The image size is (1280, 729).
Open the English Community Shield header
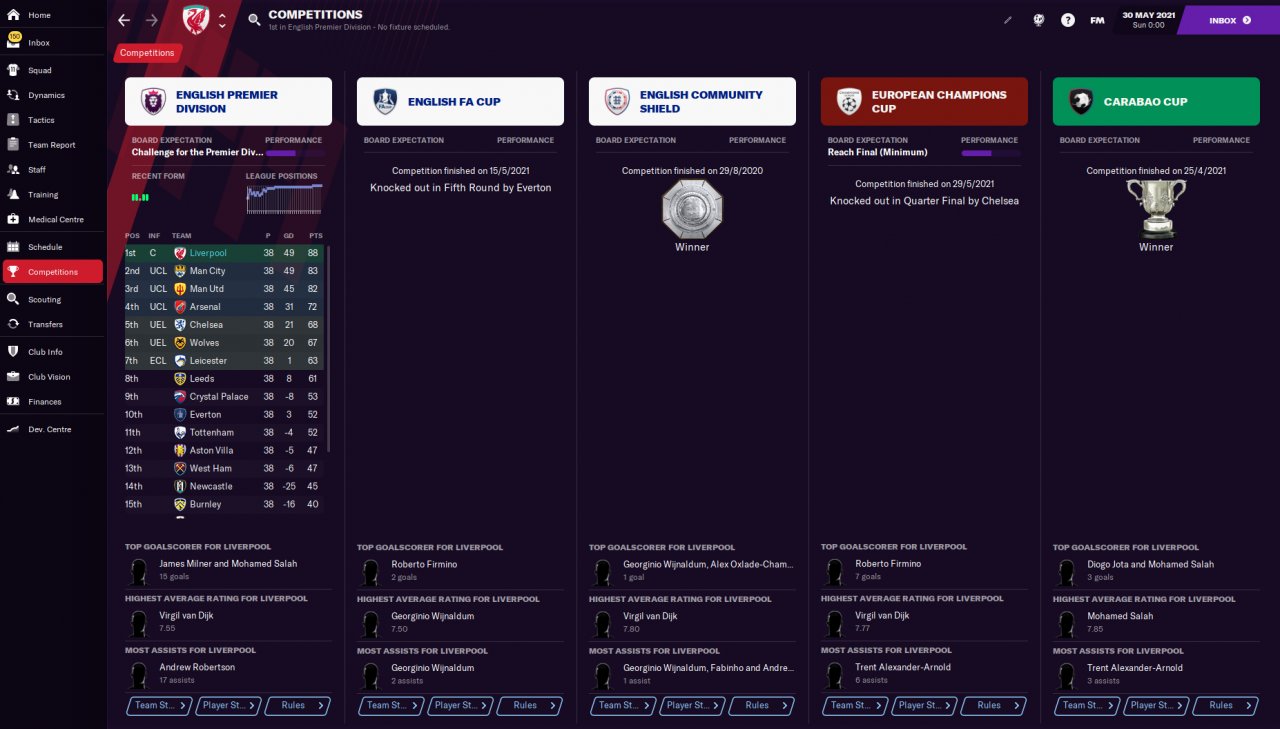pyautogui.click(x=692, y=101)
